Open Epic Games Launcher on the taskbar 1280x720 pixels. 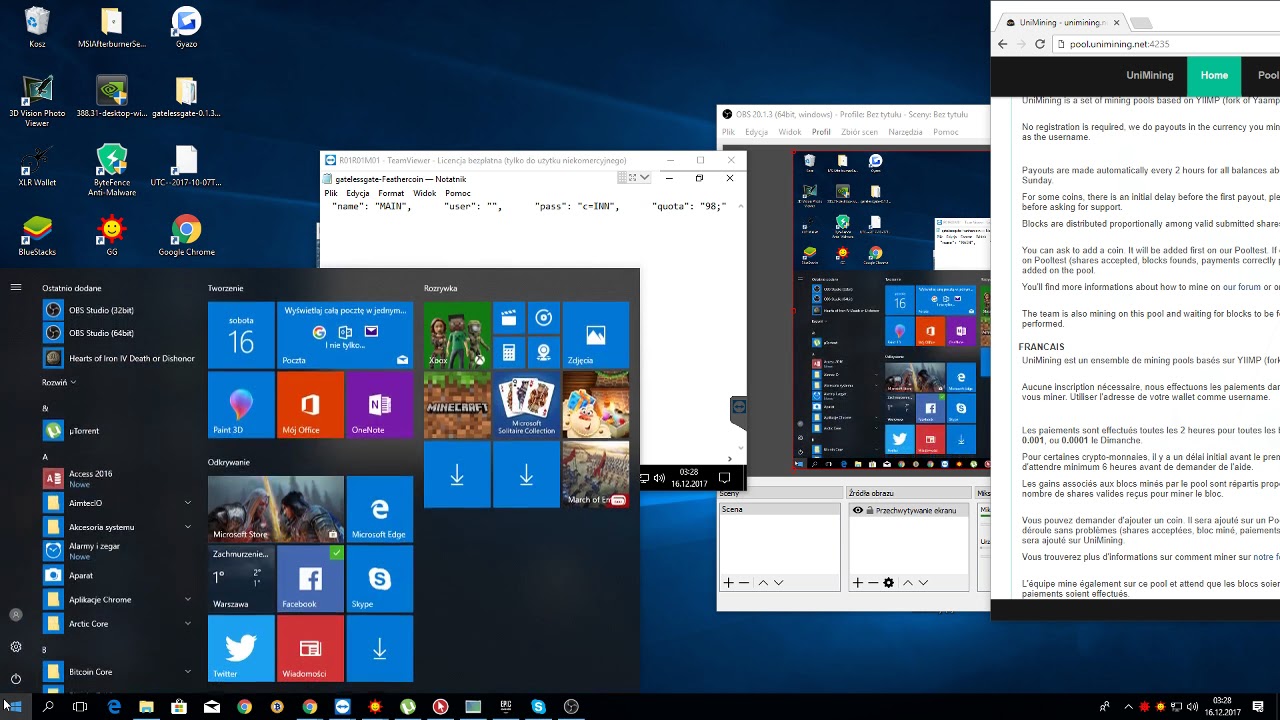click(506, 707)
